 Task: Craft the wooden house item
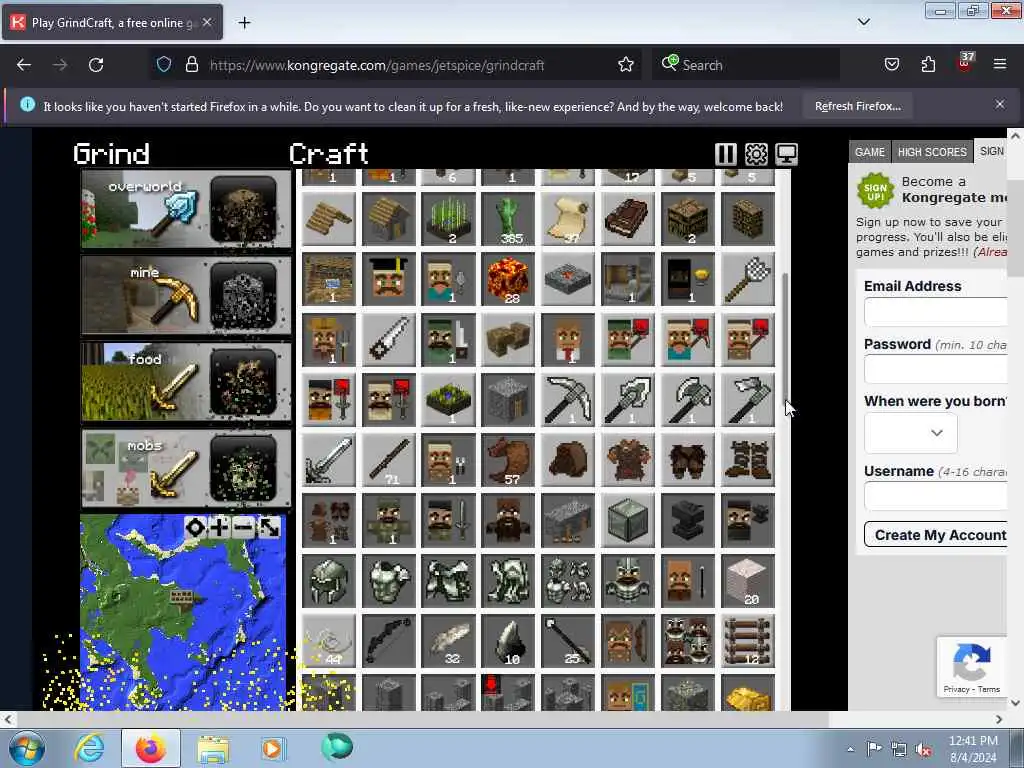(x=389, y=219)
